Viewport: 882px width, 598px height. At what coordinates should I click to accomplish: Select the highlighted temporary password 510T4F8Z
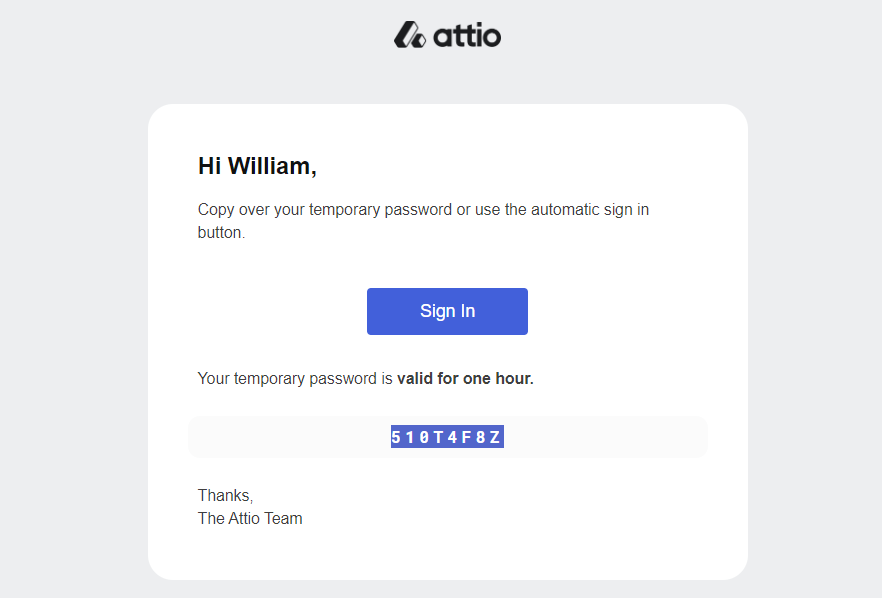[446, 437]
